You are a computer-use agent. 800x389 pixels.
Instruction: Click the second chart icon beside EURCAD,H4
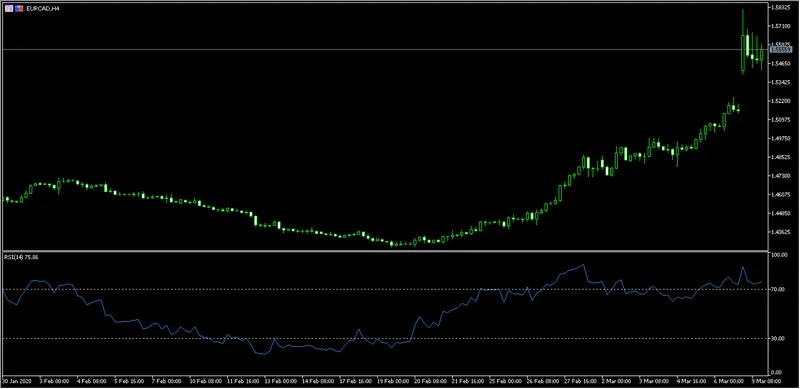19,9
